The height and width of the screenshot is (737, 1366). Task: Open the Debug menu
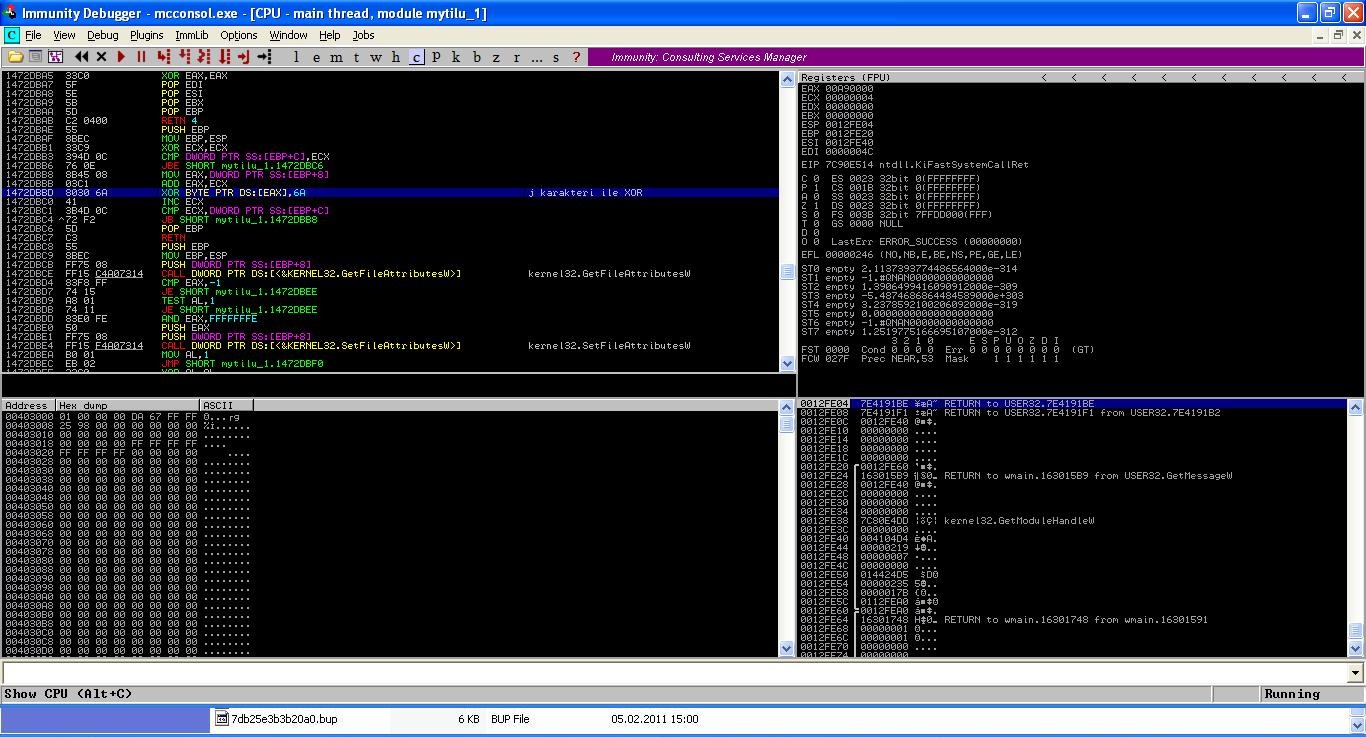(x=102, y=35)
